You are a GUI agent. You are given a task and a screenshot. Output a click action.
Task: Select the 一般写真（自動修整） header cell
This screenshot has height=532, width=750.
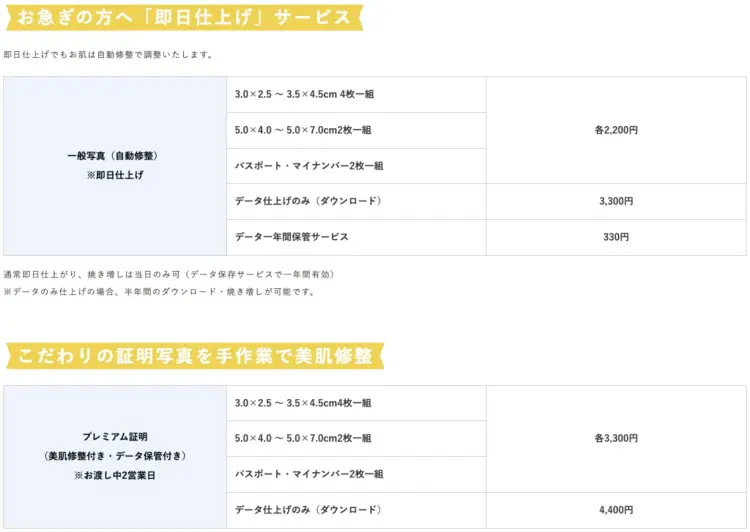tap(113, 156)
